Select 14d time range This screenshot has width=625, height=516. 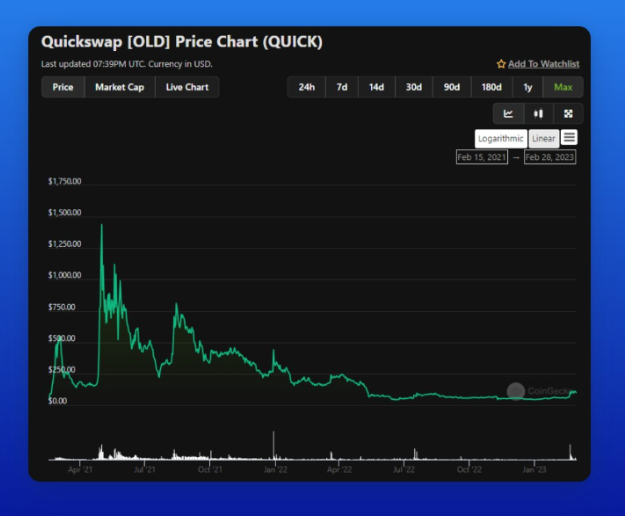point(376,87)
